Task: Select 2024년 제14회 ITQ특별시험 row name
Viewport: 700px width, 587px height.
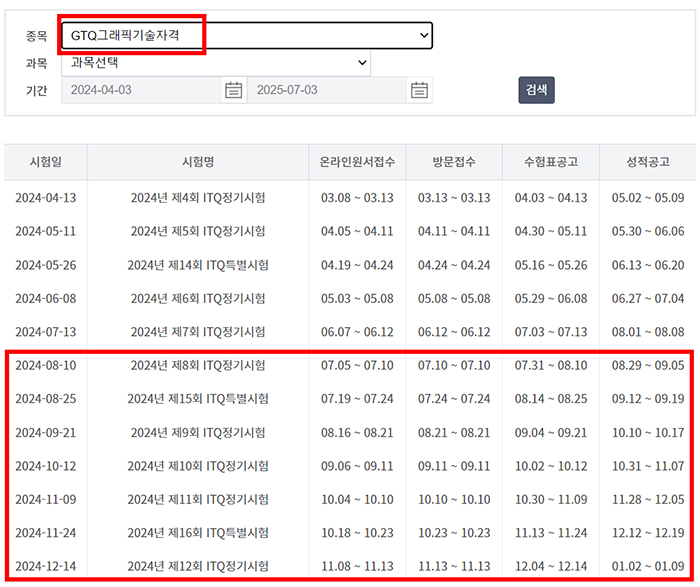Action: [198, 265]
